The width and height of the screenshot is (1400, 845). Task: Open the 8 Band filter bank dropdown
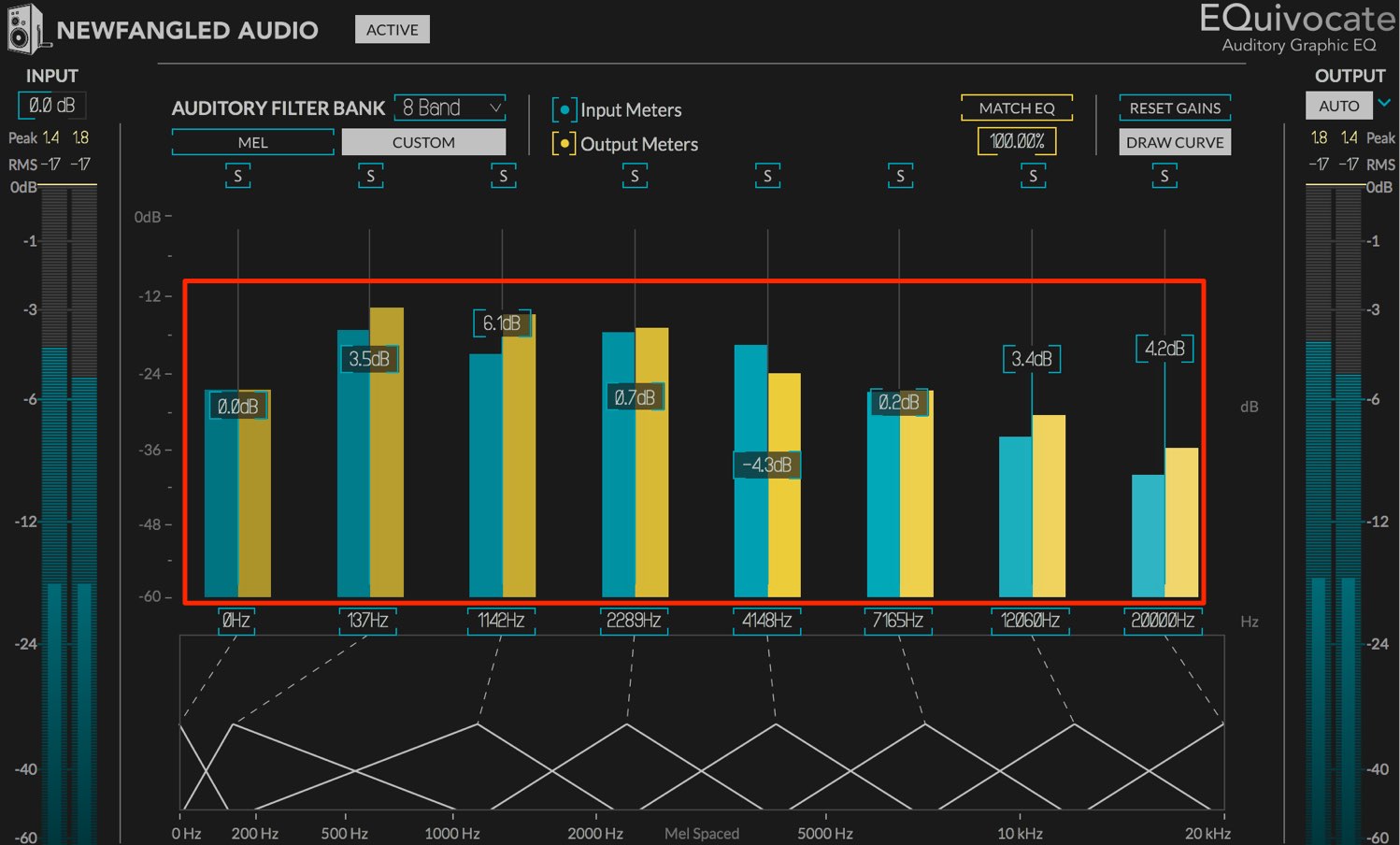pyautogui.click(x=450, y=107)
